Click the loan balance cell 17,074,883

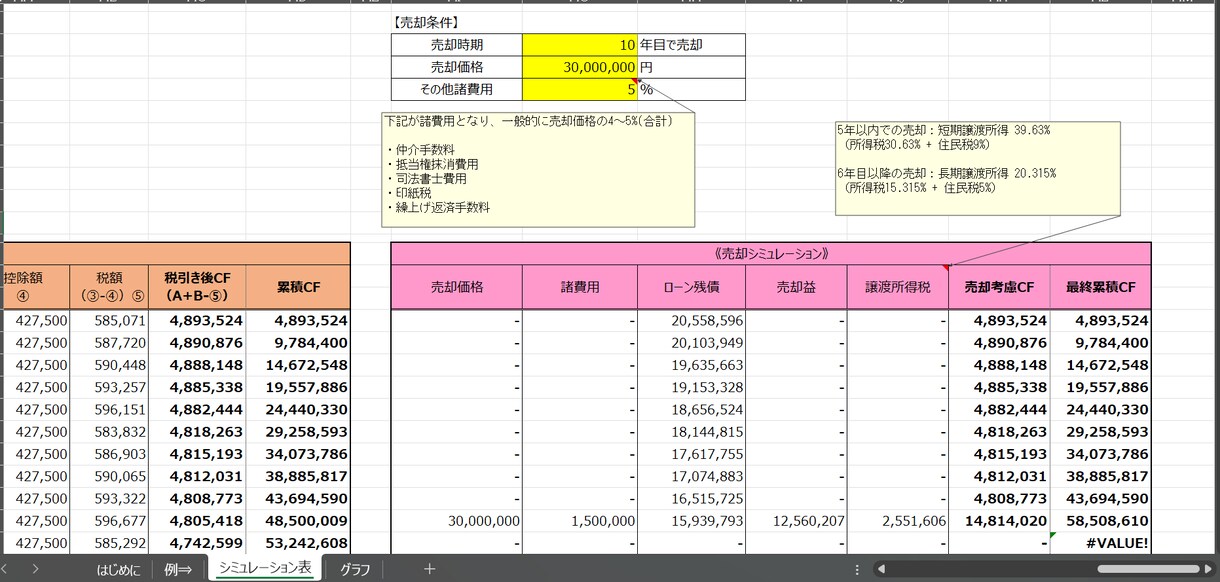pos(691,476)
